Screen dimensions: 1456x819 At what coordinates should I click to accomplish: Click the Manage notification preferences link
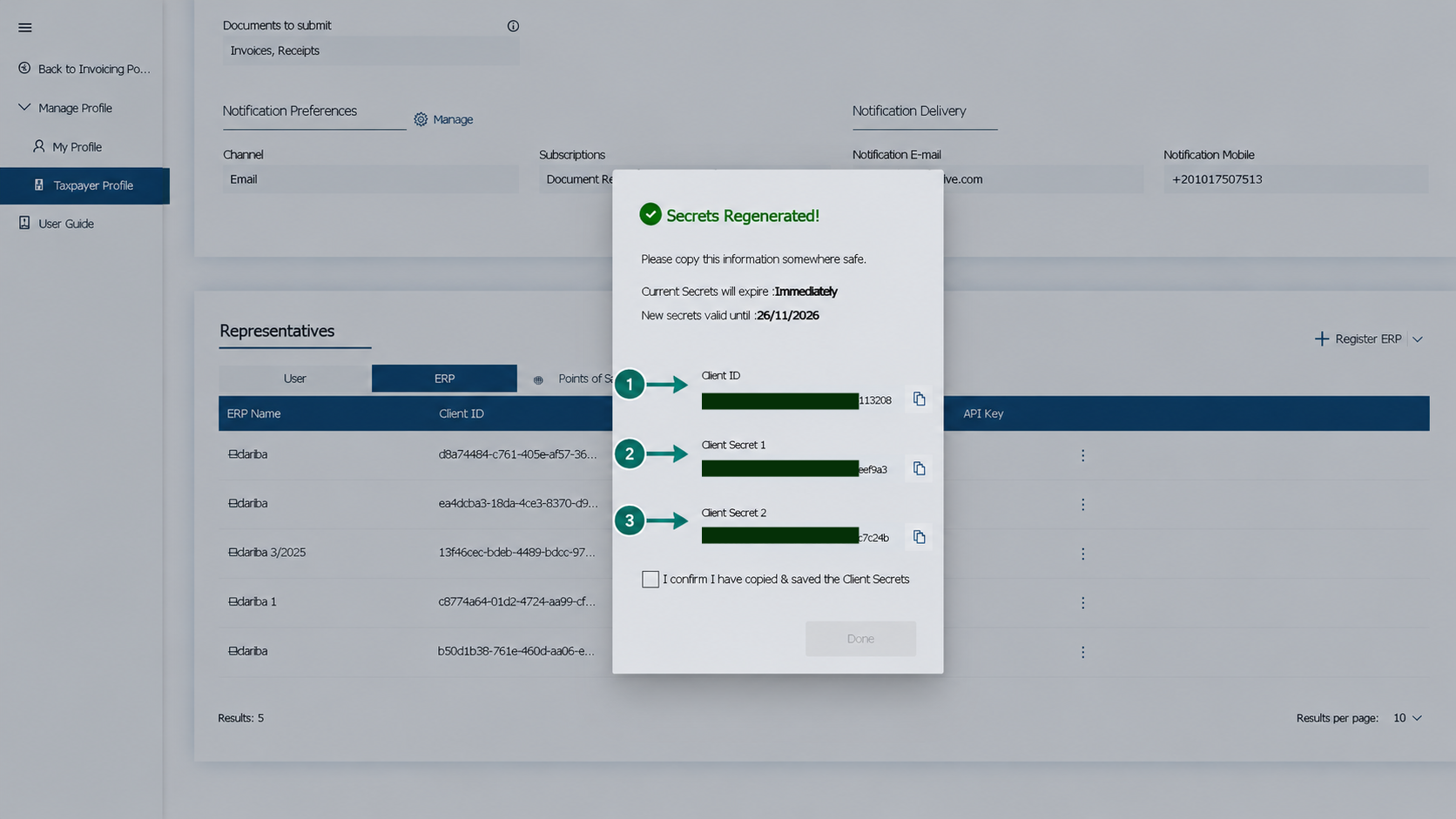point(453,119)
